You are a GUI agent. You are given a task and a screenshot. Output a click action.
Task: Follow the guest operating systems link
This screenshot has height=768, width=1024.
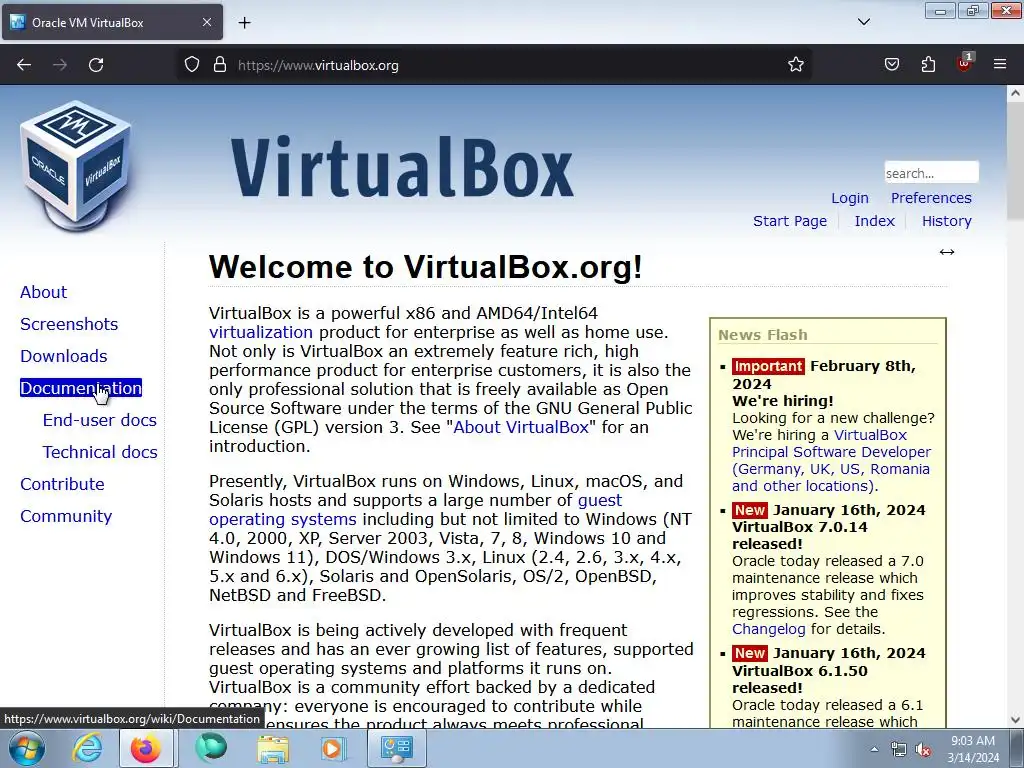pyautogui.click(x=415, y=509)
